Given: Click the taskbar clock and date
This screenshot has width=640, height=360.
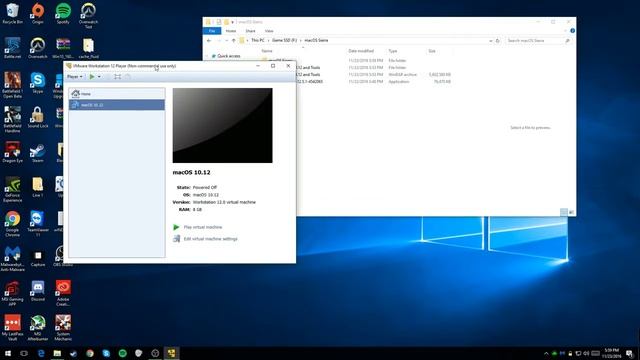Looking at the screenshot, I should pos(611,353).
